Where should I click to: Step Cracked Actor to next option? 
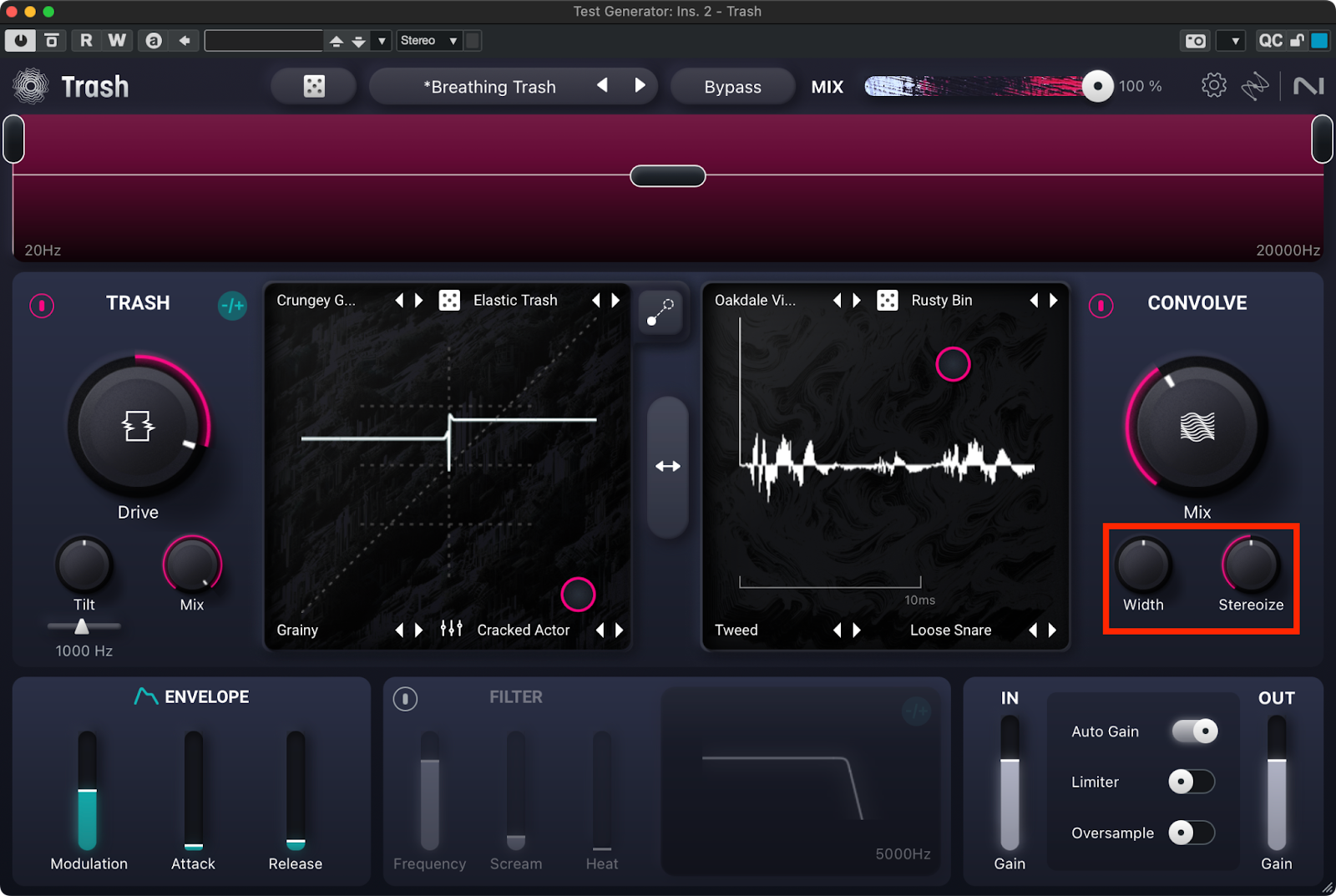(620, 630)
